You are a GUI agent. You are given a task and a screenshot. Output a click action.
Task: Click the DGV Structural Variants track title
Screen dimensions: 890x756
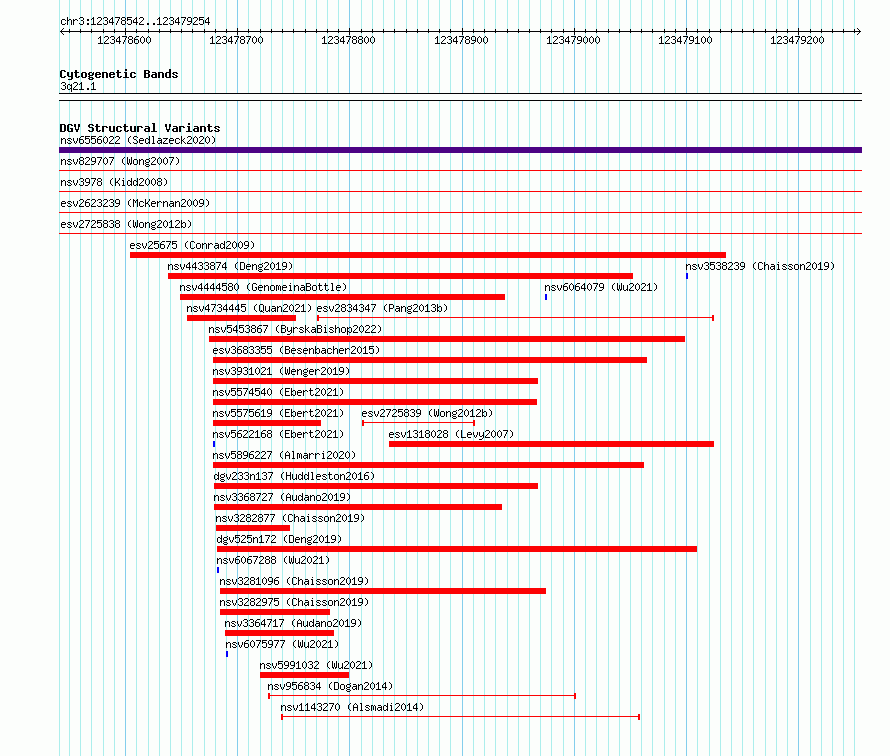[140, 128]
